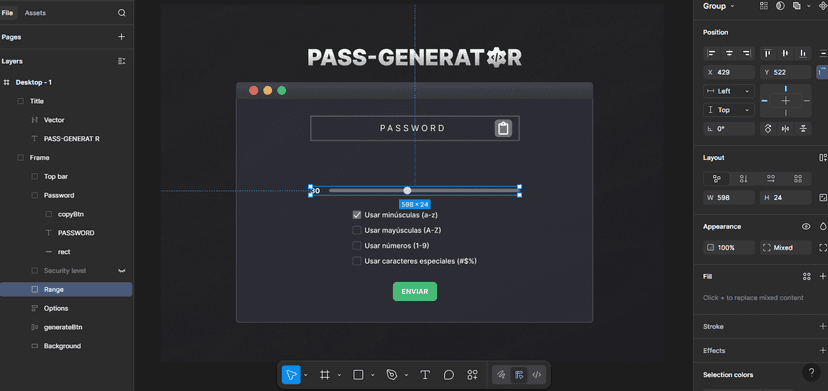
Task: Click the align vertical centers icon
Action: [785, 53]
